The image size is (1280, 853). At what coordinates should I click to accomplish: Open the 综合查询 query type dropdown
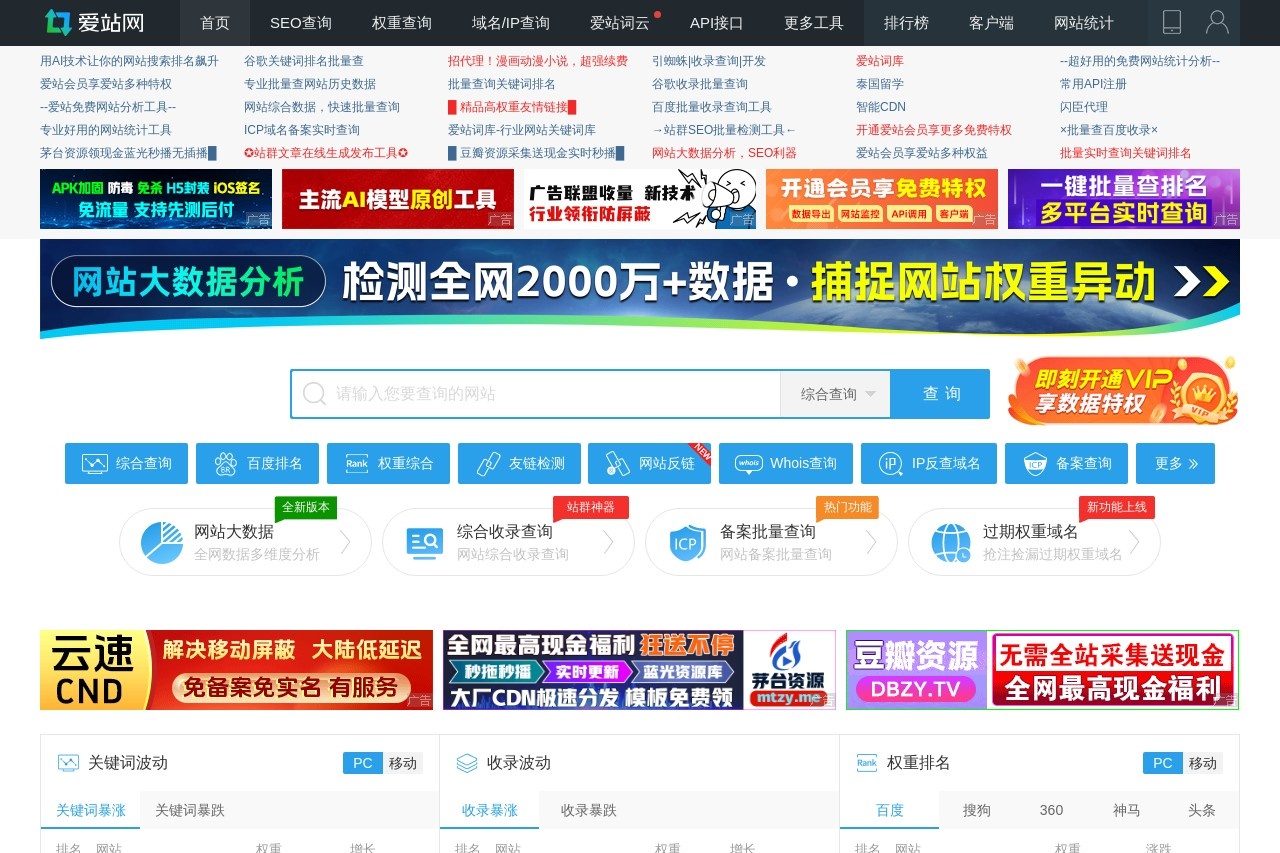coord(836,394)
